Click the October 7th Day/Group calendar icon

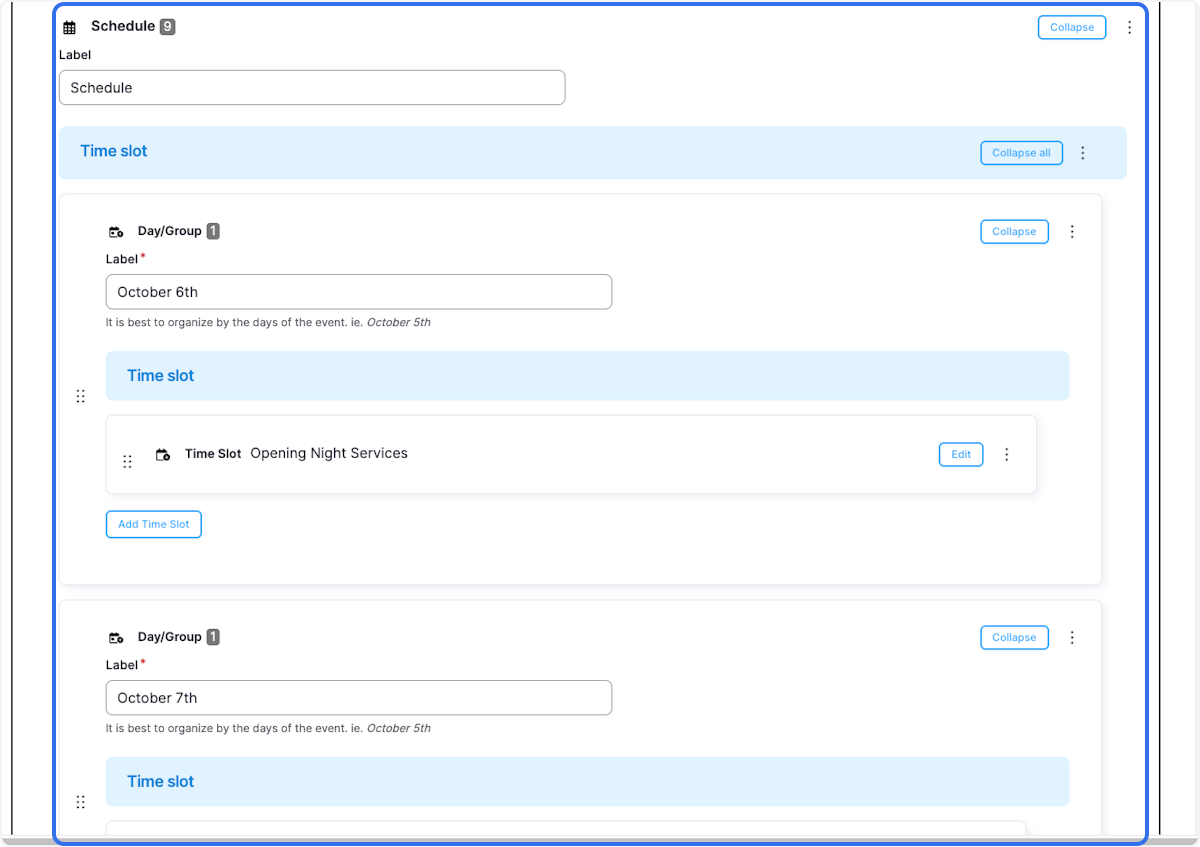pos(116,637)
